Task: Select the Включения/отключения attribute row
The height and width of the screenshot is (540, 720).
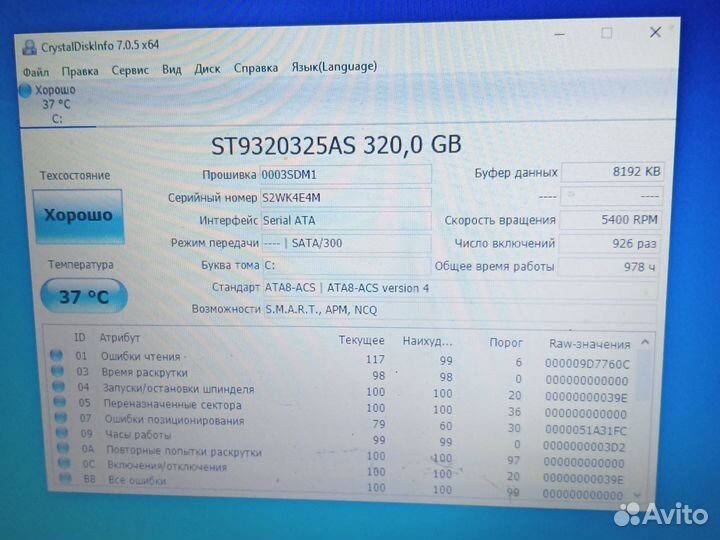Action: 343,470
